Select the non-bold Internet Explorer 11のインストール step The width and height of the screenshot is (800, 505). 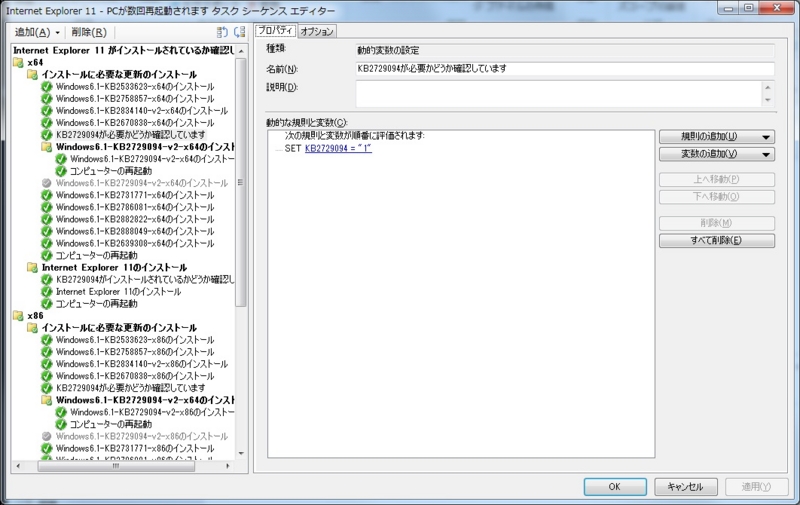pos(118,292)
